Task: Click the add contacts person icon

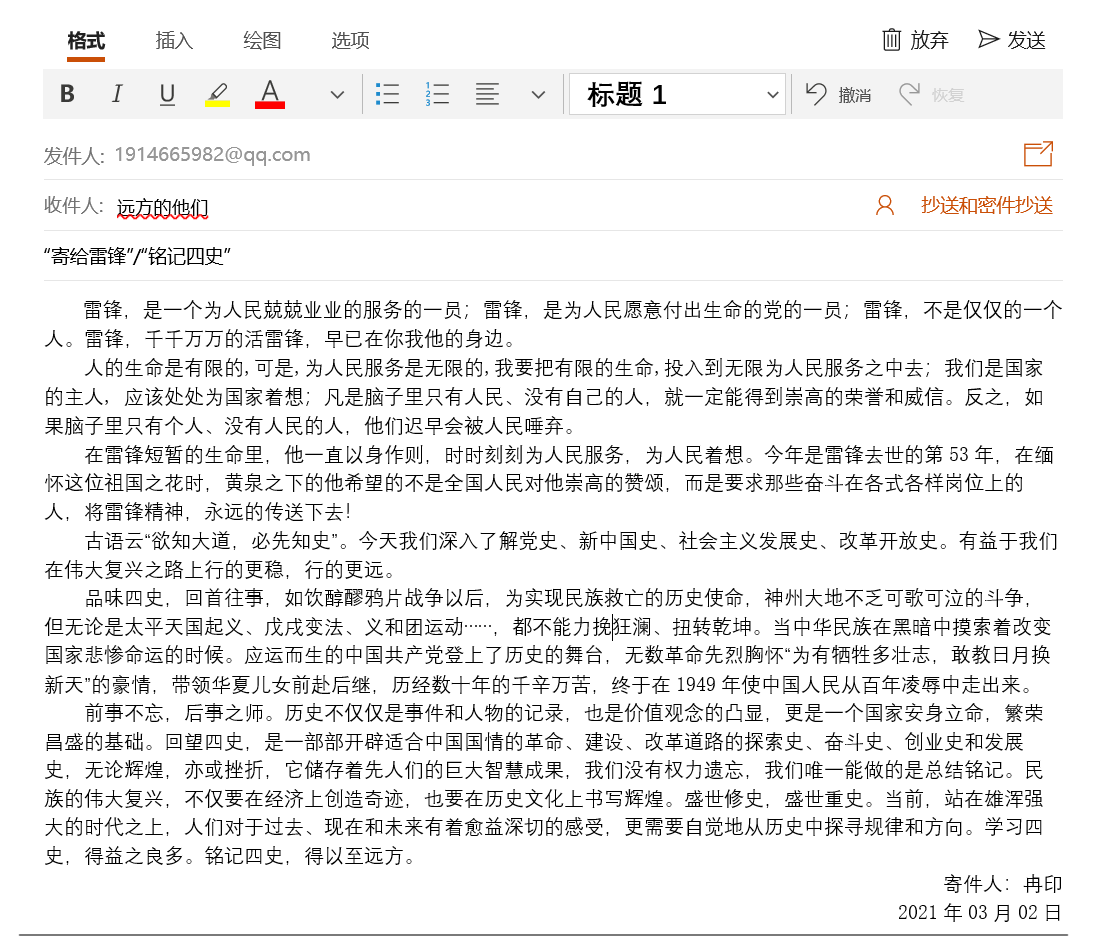Action: pos(885,206)
